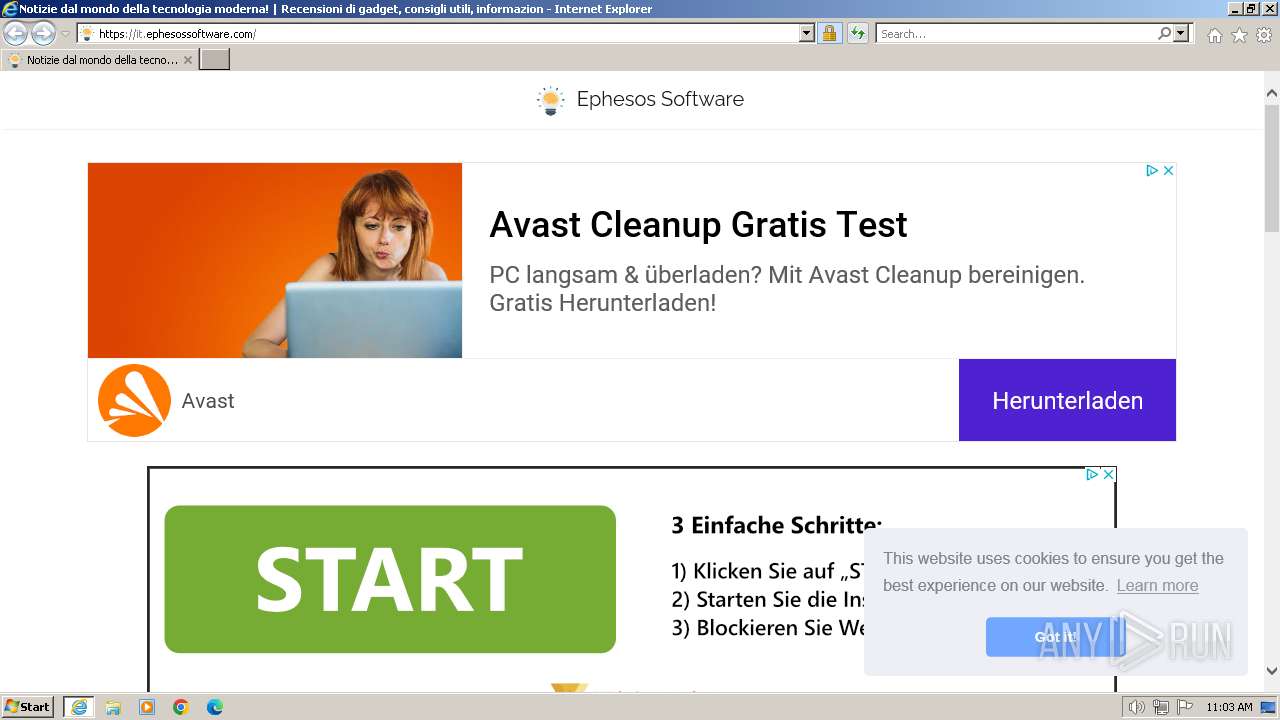Image resolution: width=1280 pixels, height=720 pixels.
Task: Click the Avast ad woman image
Action: coord(275,260)
